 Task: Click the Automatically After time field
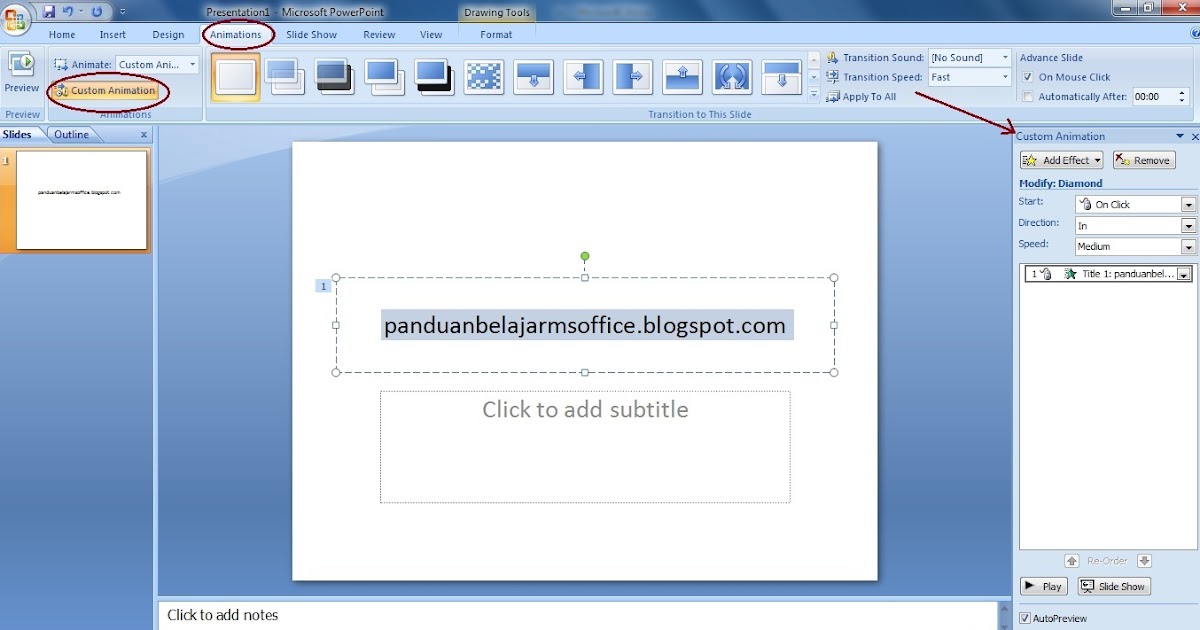pos(1153,97)
